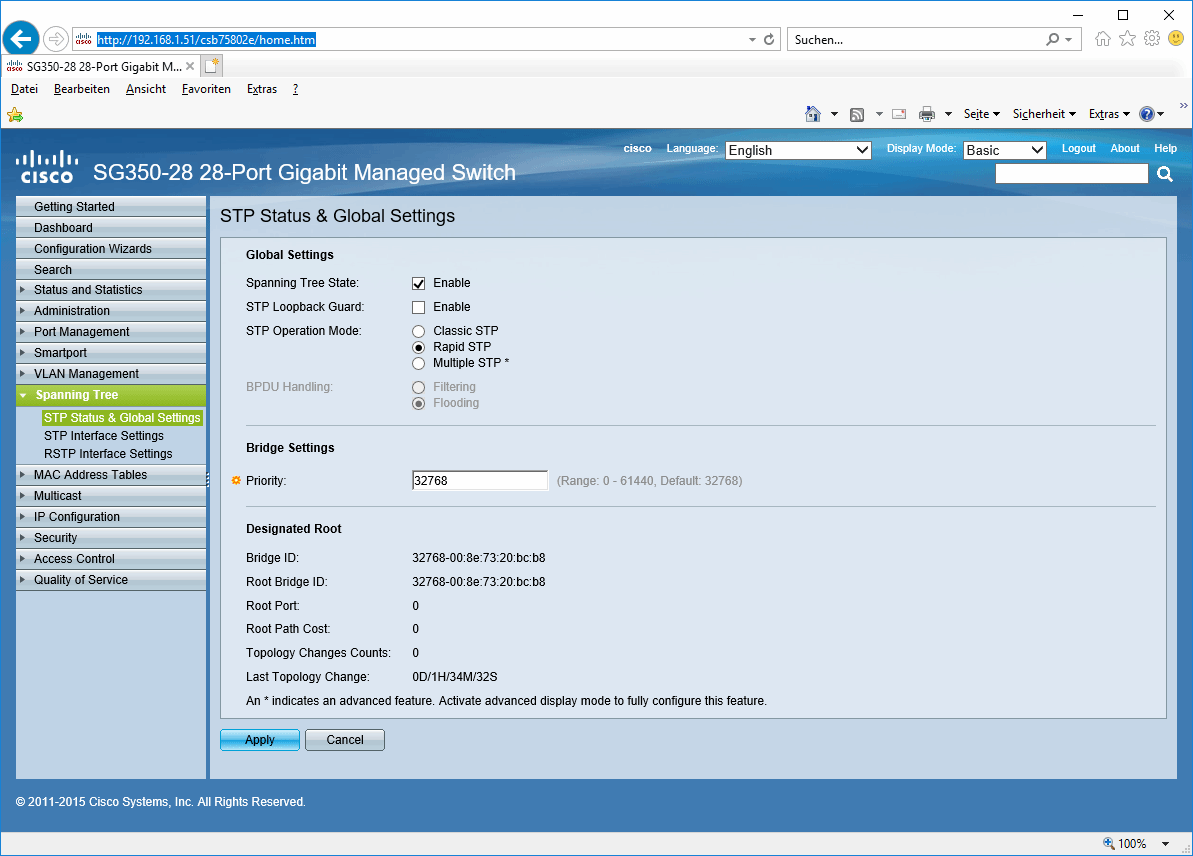The width and height of the screenshot is (1193, 856).
Task: Click the gear icon beside the Priority row
Action: tap(235, 480)
